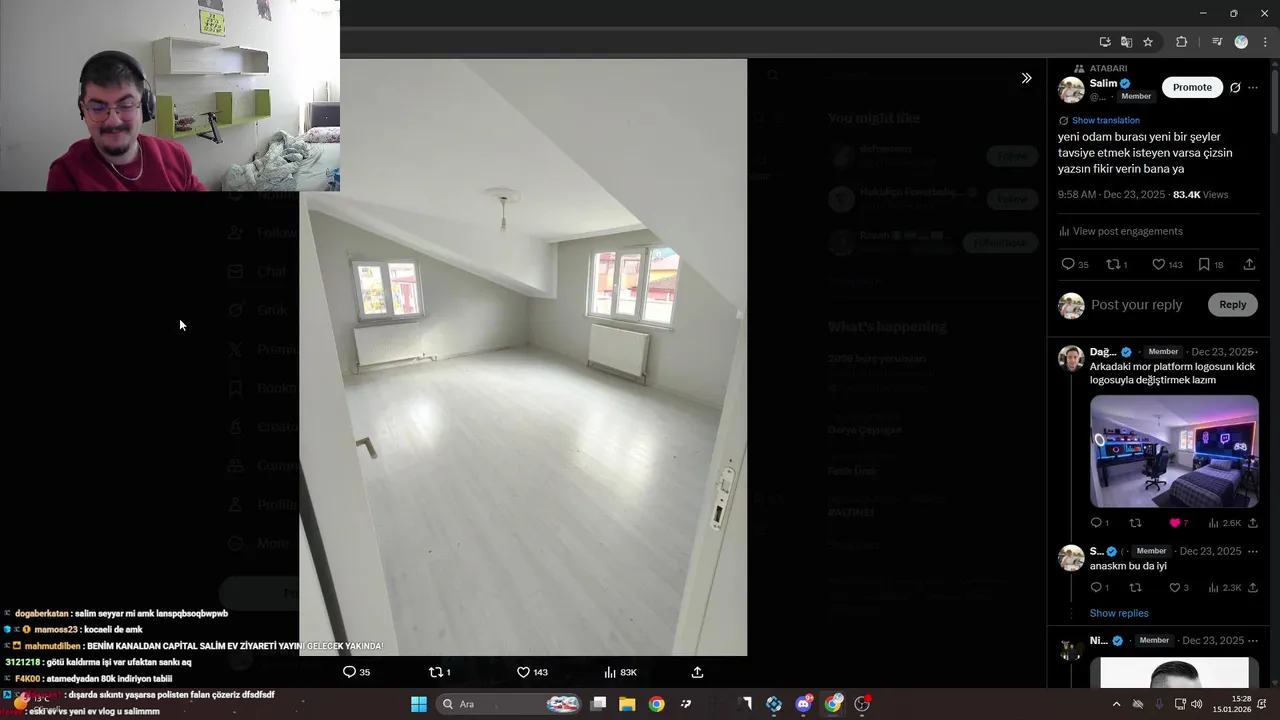Open Chrome profile avatar
The height and width of the screenshot is (720, 1280).
pyautogui.click(x=1241, y=42)
